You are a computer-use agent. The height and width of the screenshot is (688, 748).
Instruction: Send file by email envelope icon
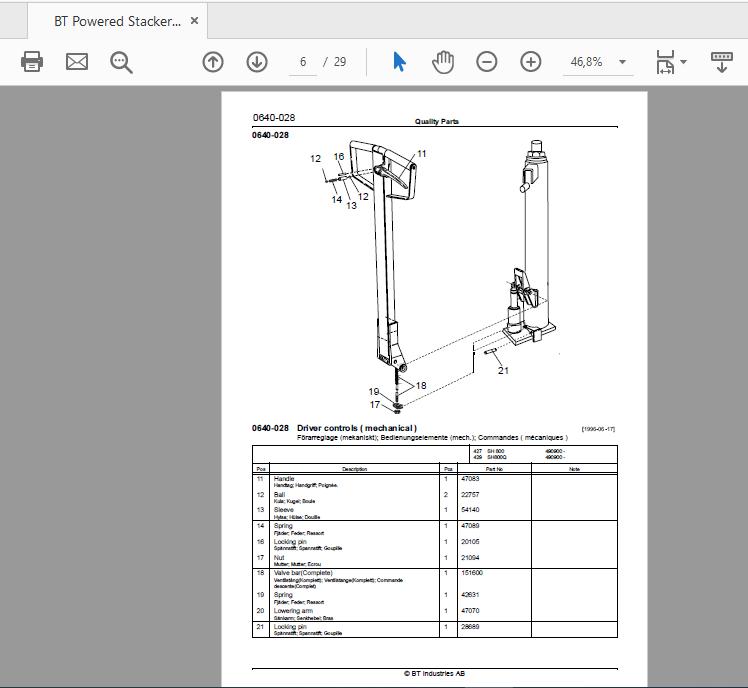coord(77,62)
